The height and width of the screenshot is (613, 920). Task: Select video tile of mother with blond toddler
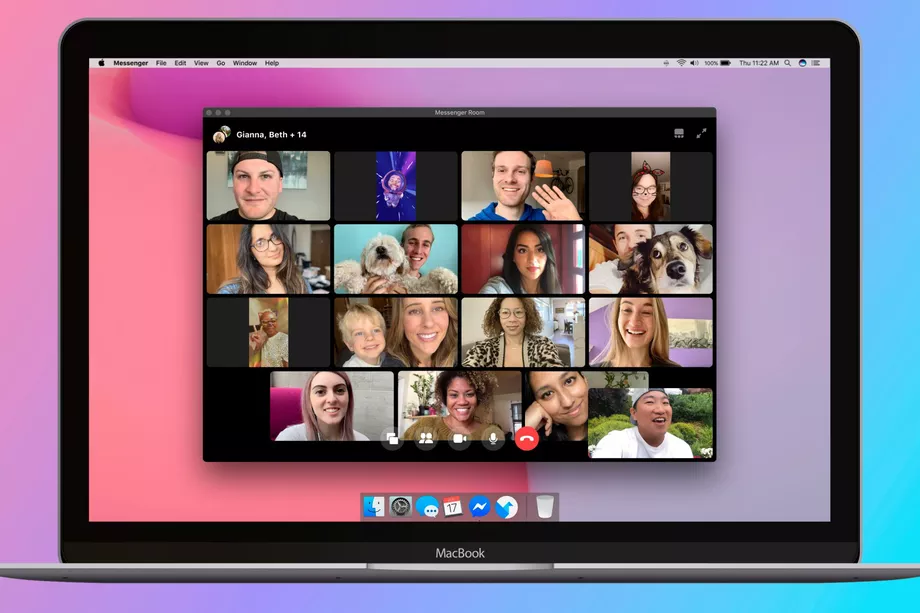395,332
